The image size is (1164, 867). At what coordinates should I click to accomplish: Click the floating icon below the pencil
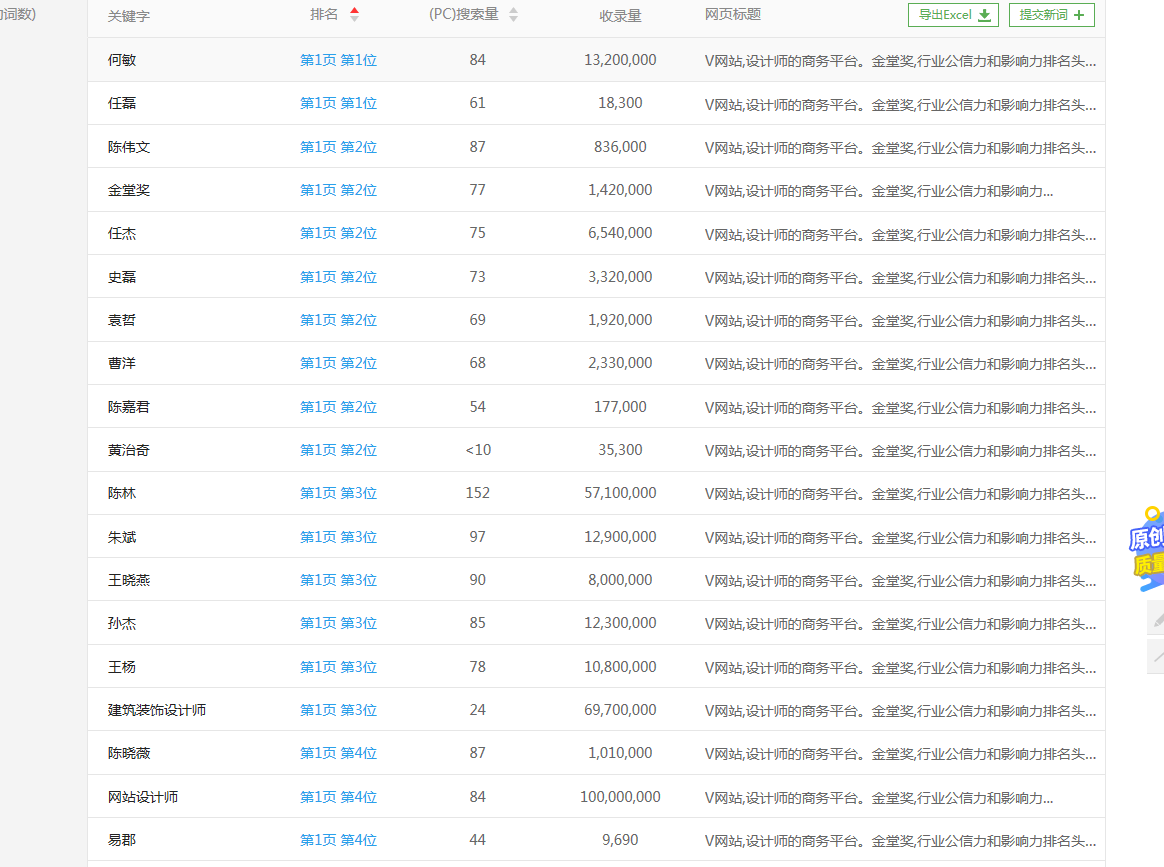(1157, 656)
